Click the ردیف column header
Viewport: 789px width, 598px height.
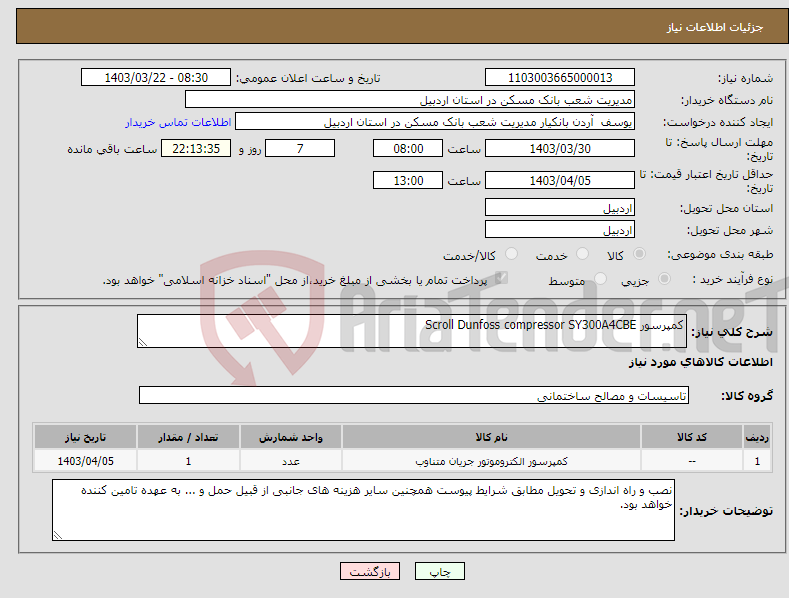757,437
